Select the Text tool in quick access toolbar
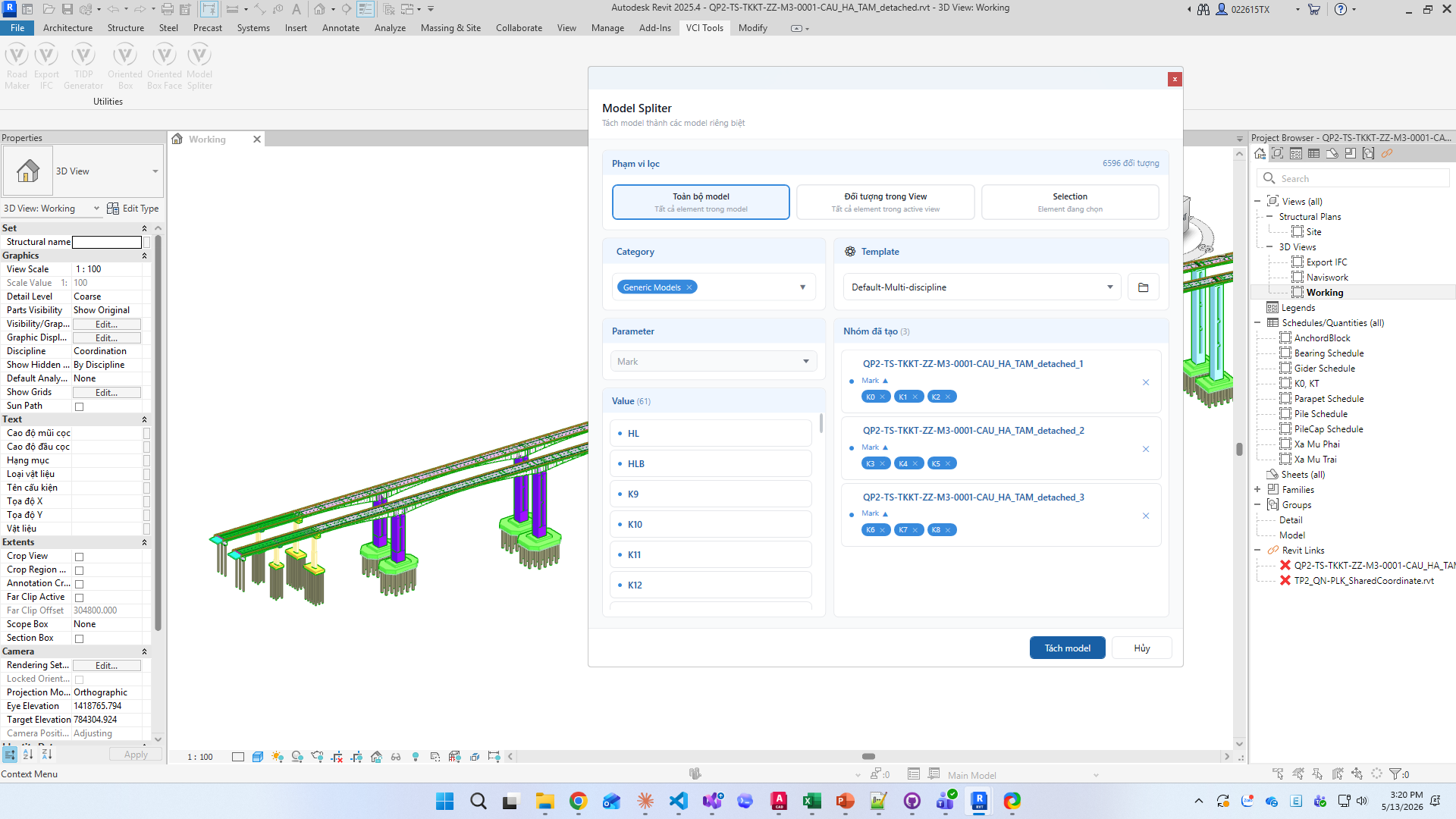Viewport: 1456px width, 819px height. pyautogui.click(x=296, y=9)
